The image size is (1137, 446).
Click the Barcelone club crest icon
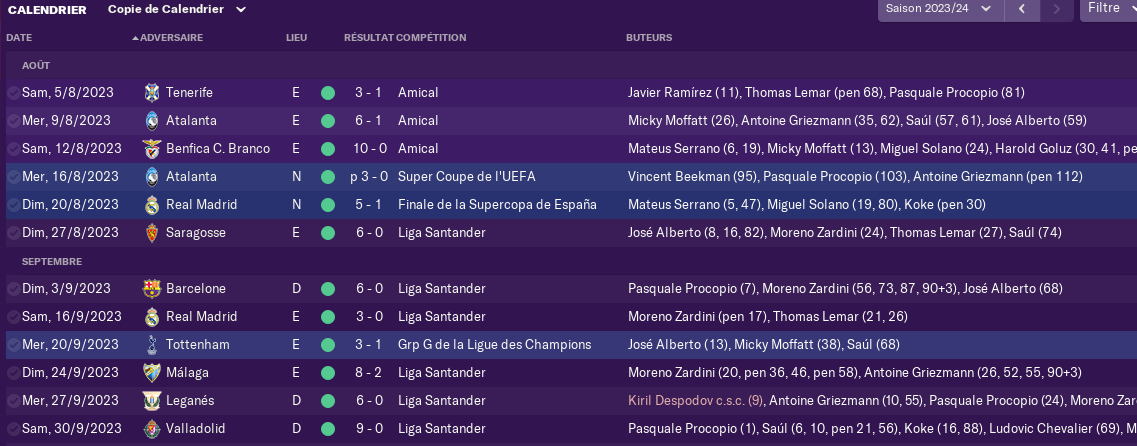152,289
